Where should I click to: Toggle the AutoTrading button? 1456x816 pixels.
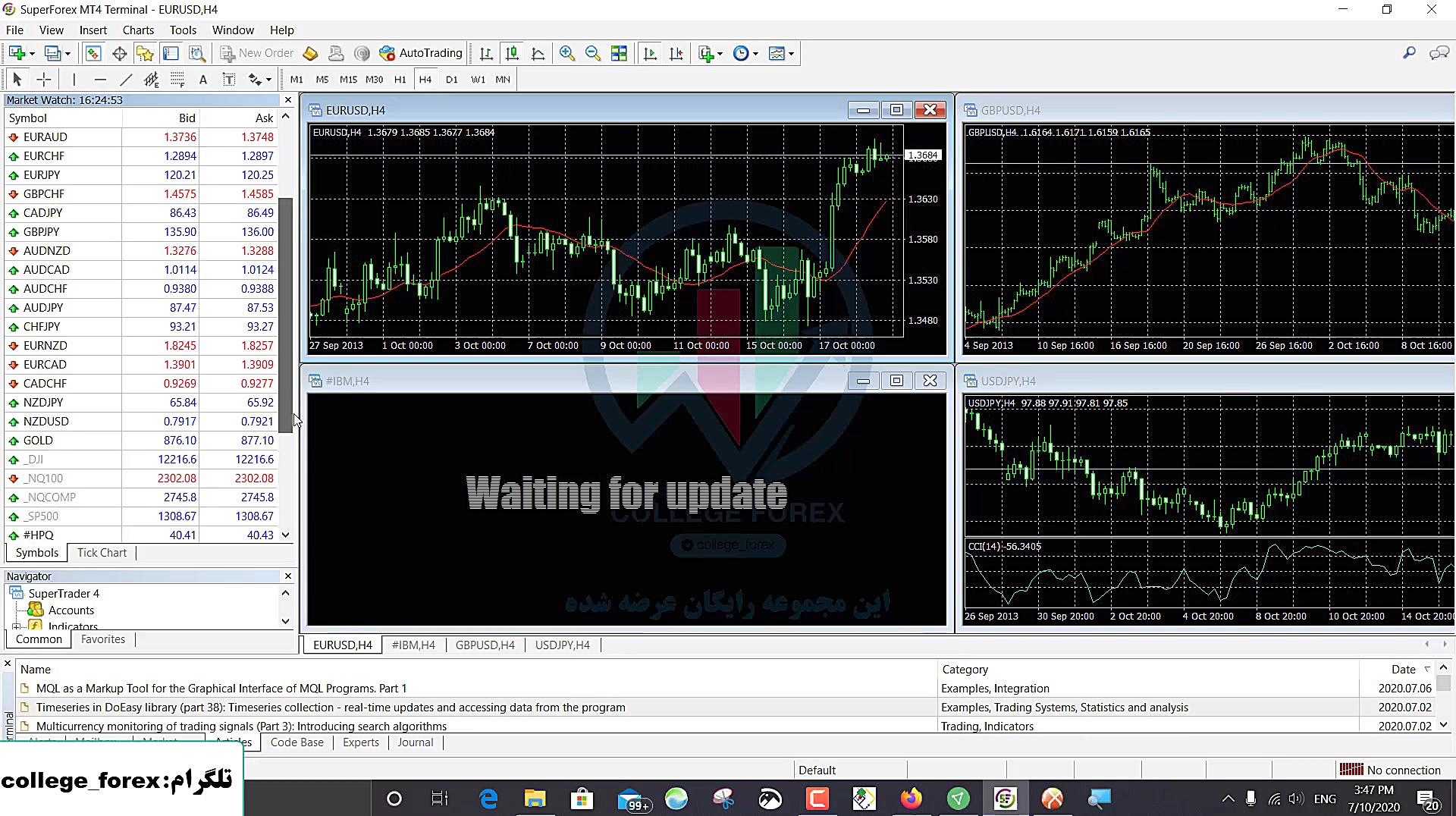421,53
